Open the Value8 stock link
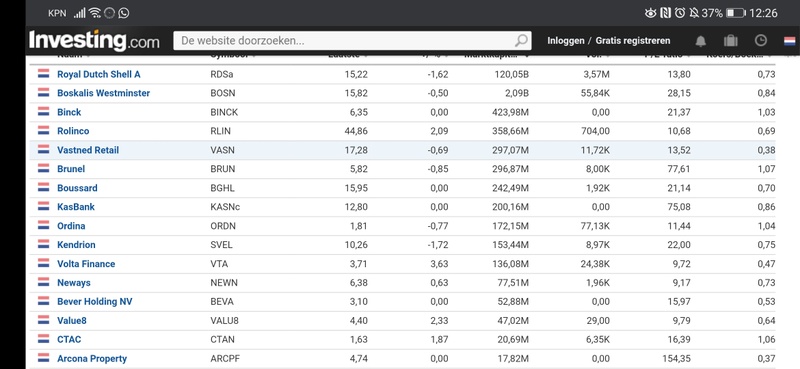 pos(71,321)
